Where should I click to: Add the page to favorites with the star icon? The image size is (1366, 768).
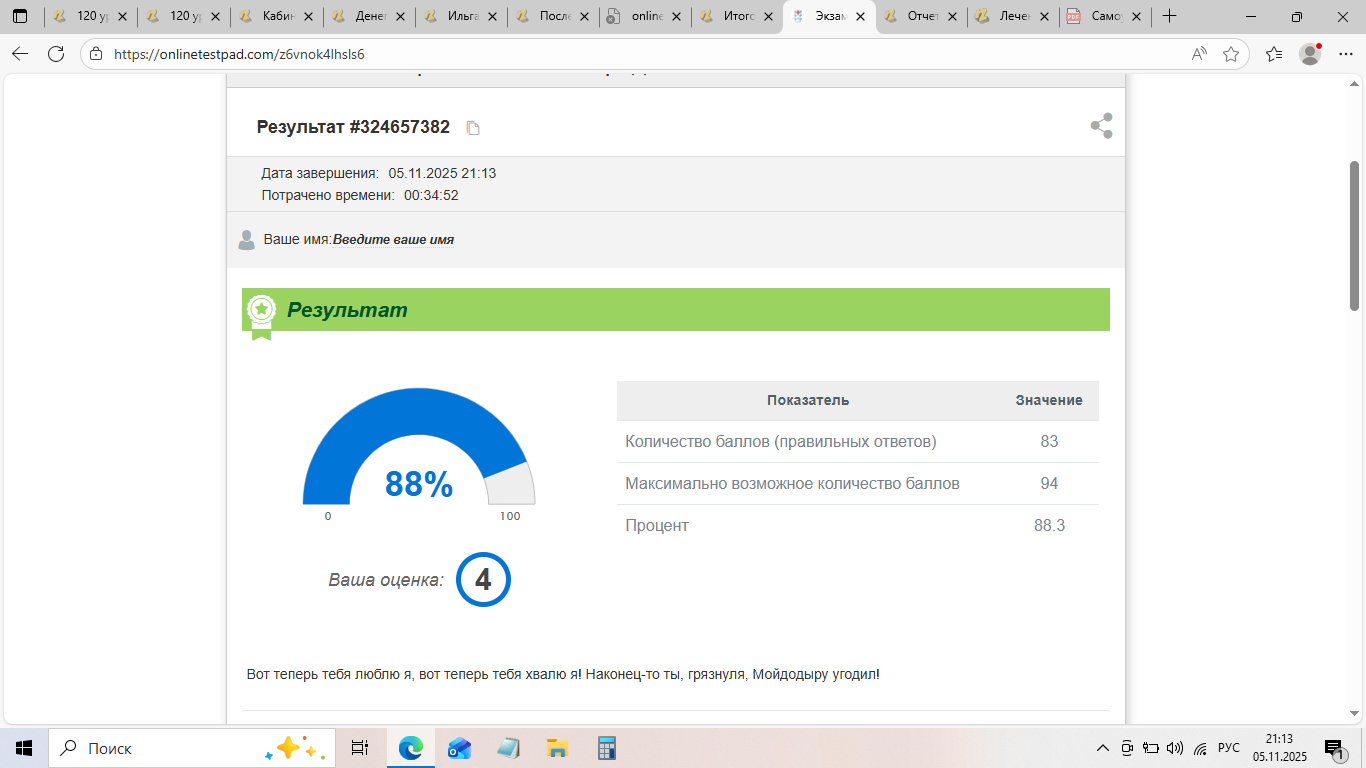[x=1231, y=54]
